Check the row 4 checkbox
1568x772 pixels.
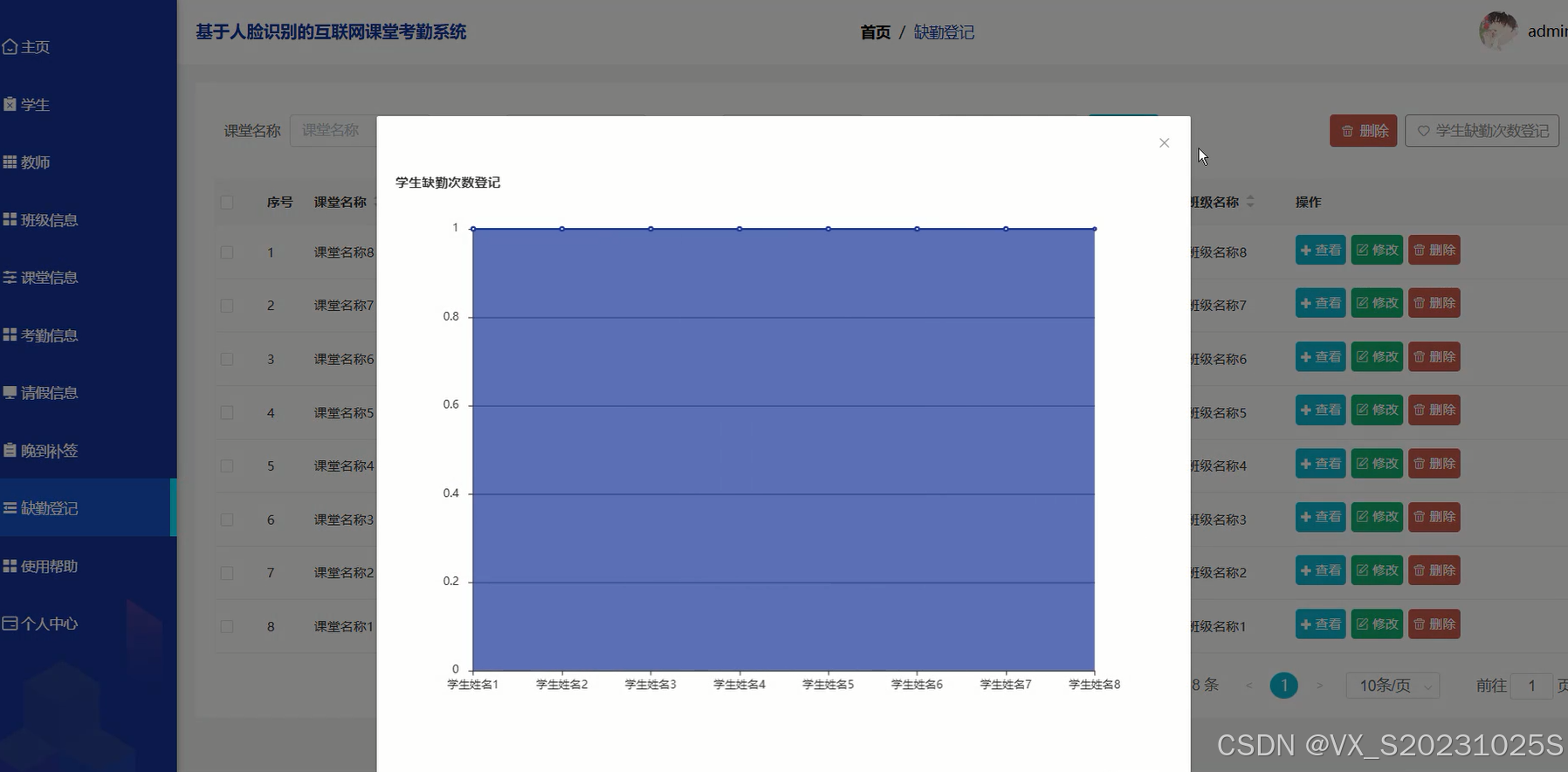click(227, 412)
